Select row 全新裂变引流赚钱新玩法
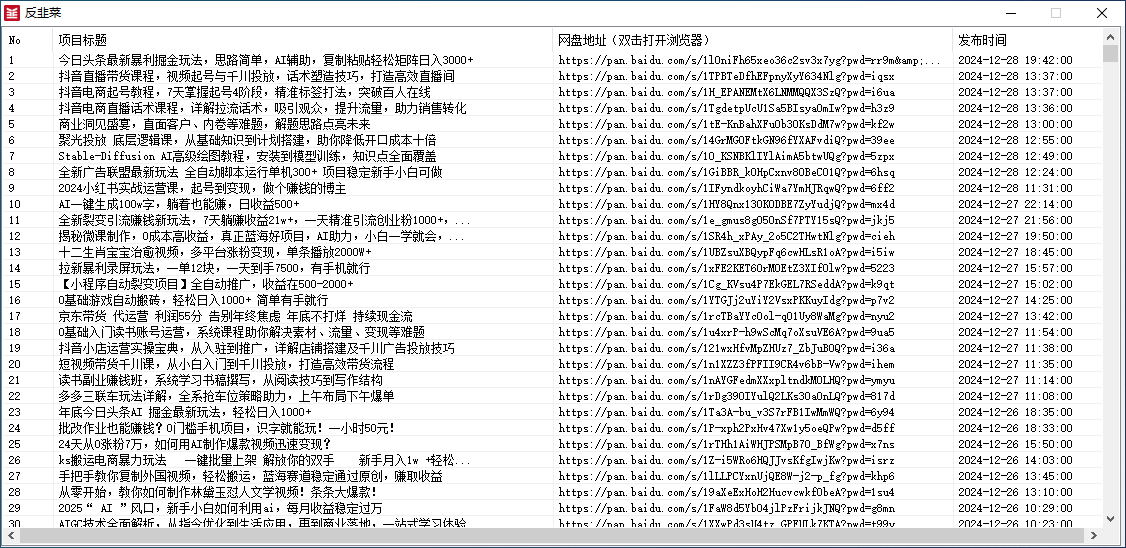 click(x=552, y=220)
